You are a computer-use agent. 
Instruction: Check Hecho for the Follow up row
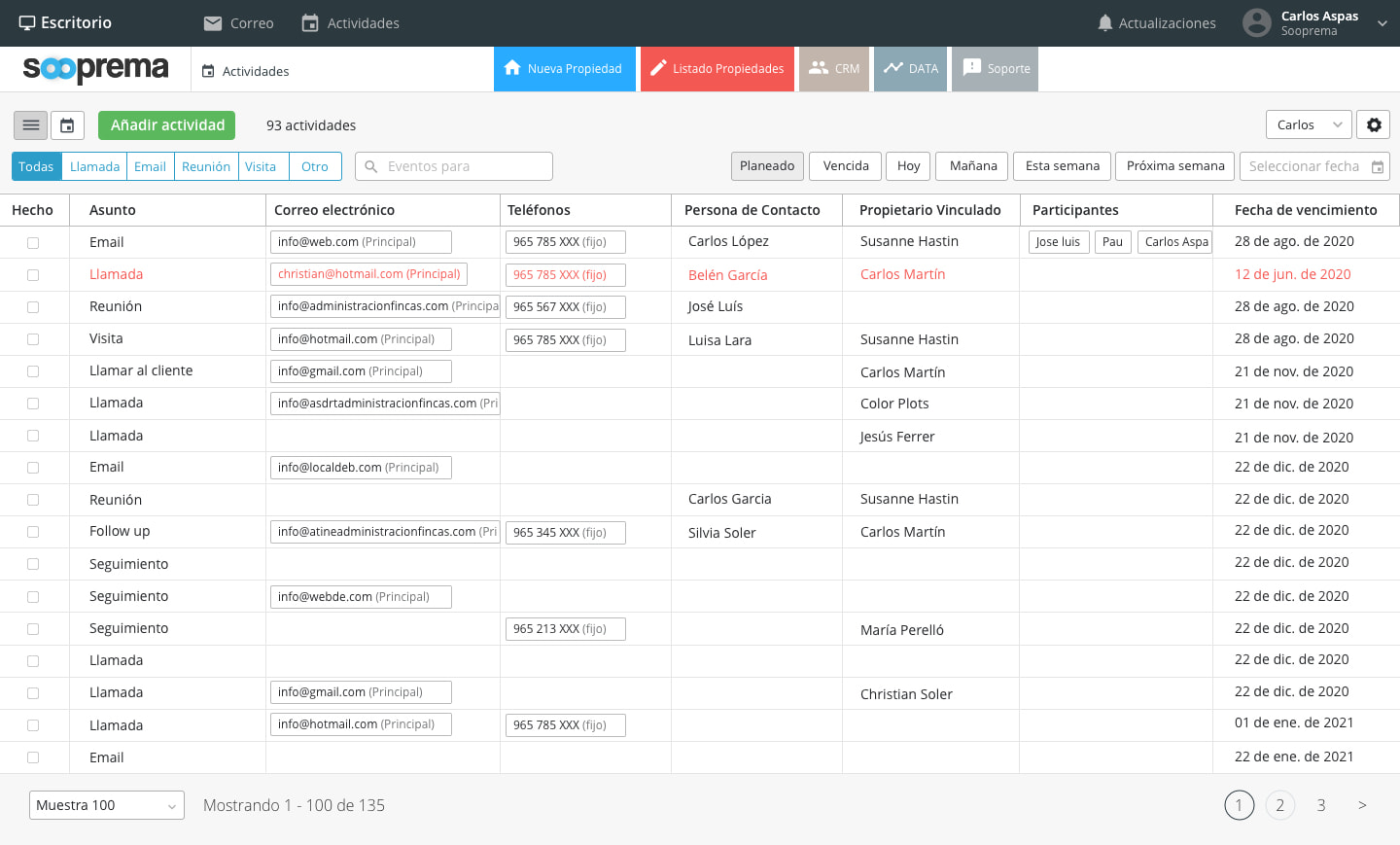(33, 532)
